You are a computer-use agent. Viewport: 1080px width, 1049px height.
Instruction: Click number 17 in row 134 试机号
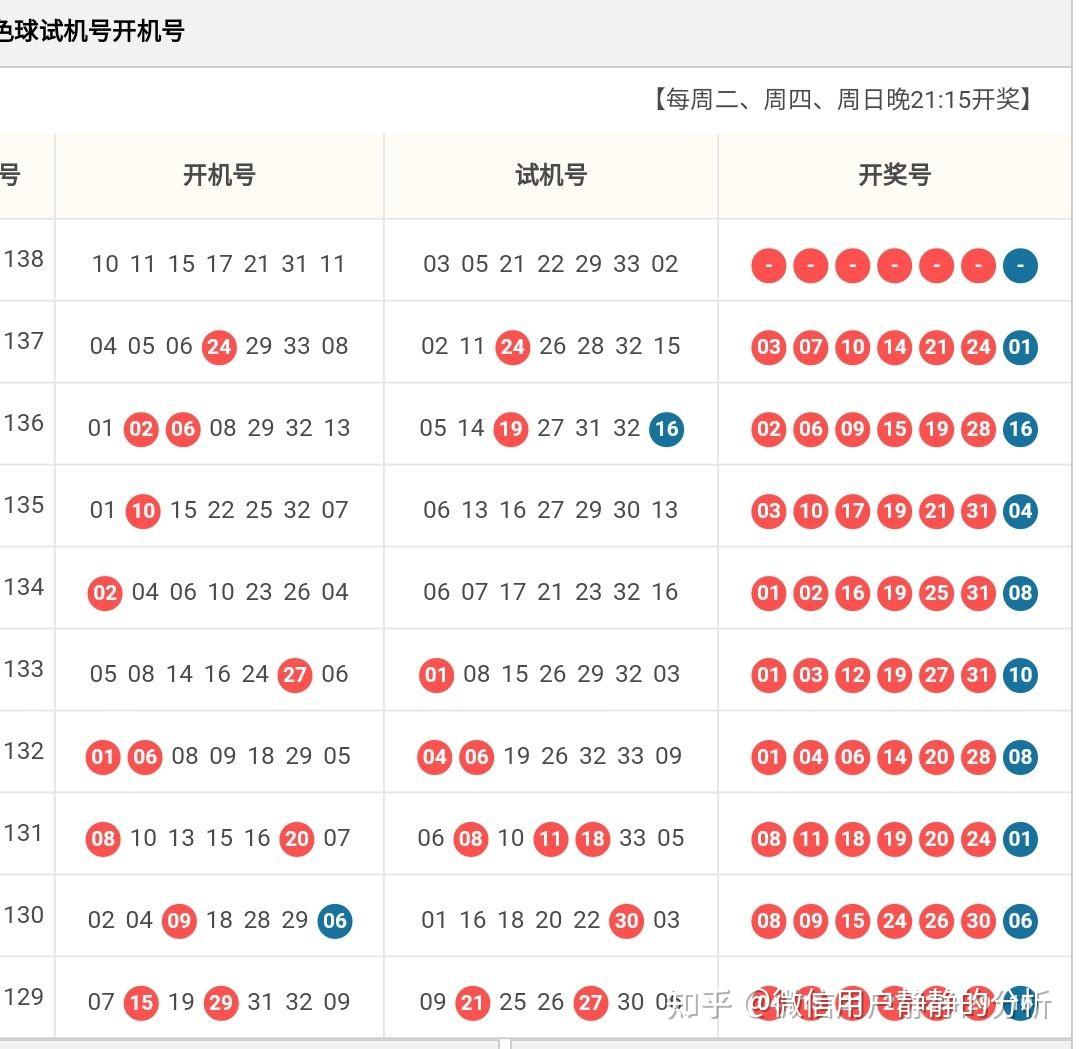pyautogui.click(x=512, y=592)
